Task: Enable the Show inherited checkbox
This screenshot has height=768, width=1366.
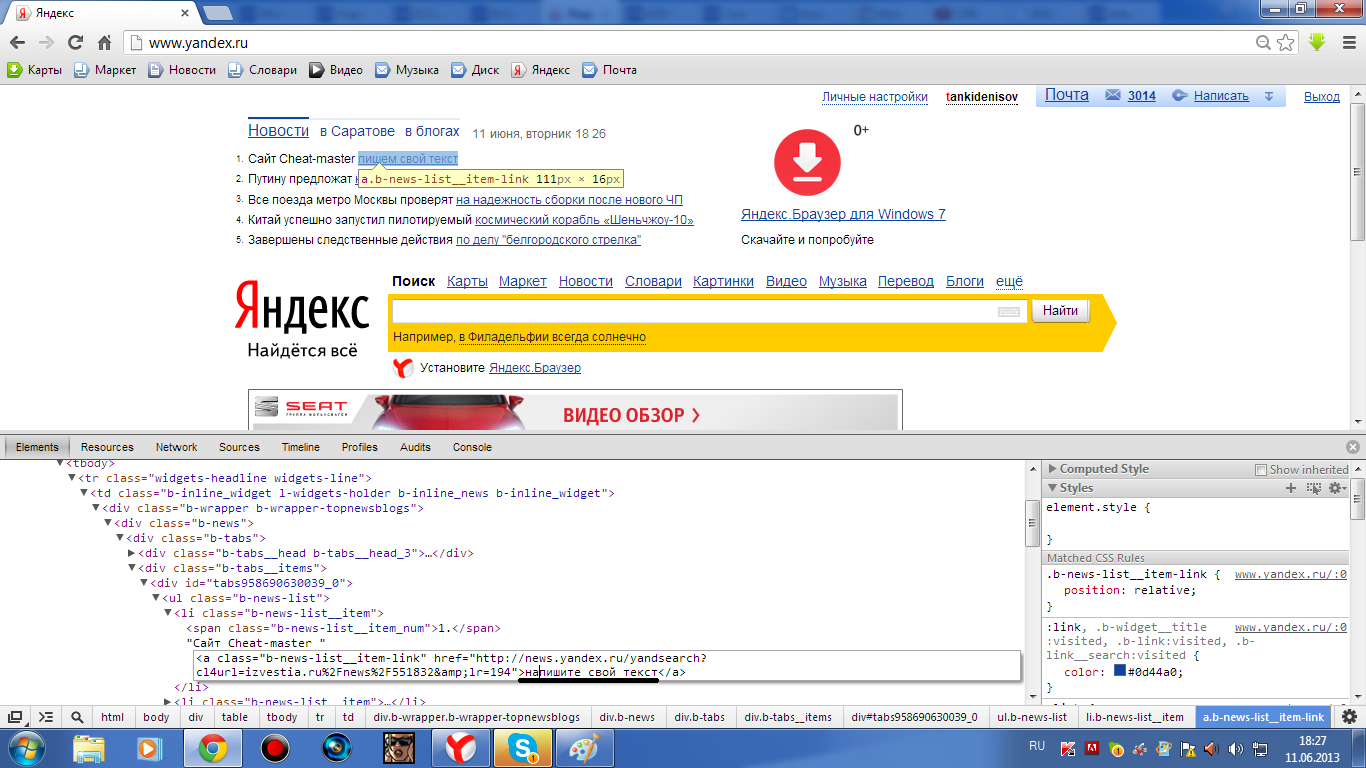Action: (1261, 469)
